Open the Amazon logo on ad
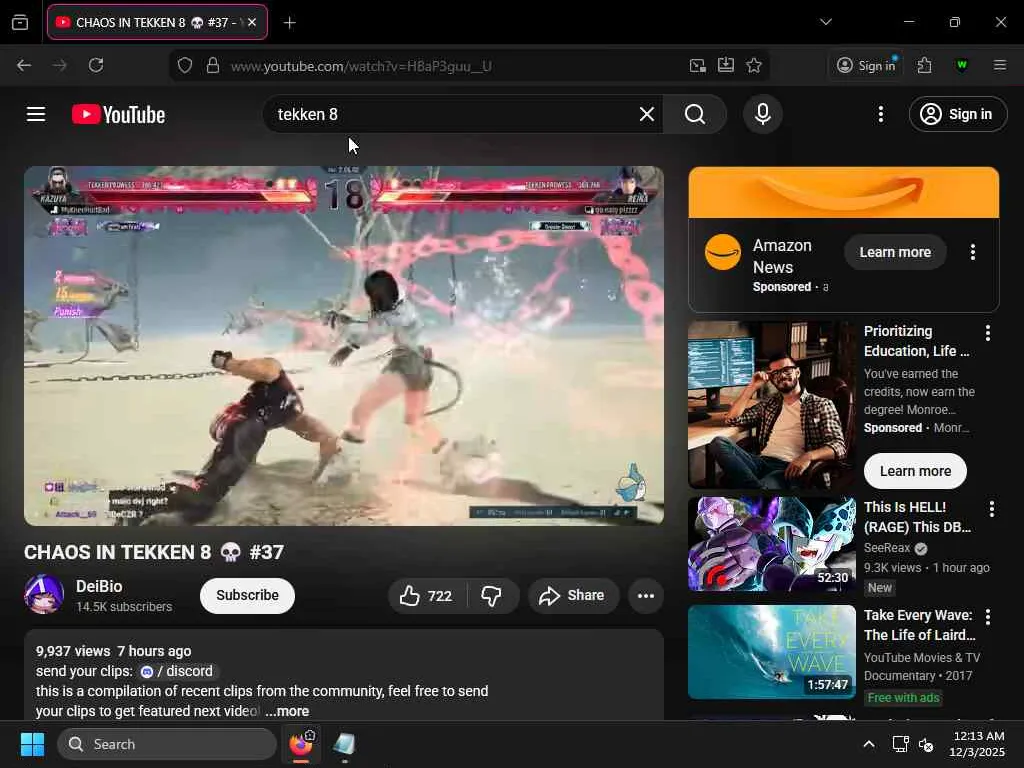The image size is (1024, 768). pyautogui.click(x=723, y=251)
